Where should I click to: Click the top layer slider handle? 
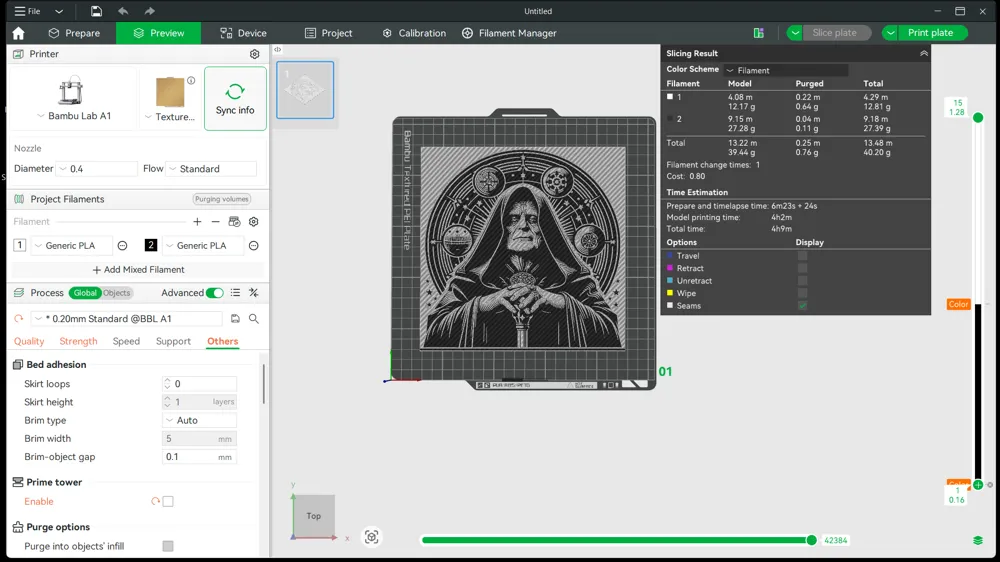978,117
